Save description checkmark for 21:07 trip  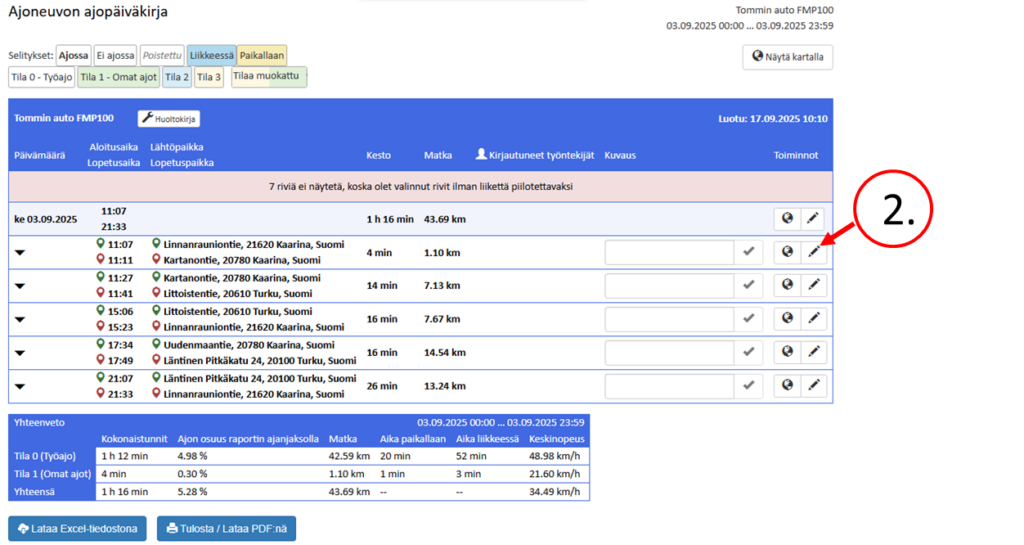coord(748,385)
